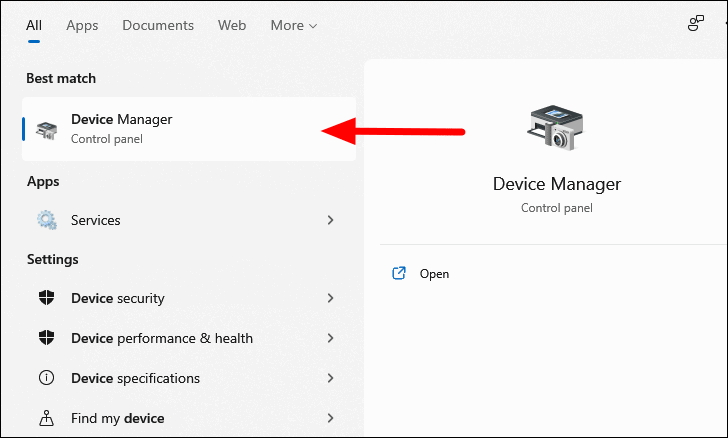Viewport: 728px width, 438px height.
Task: Switch to the Documents tab
Action: pyautogui.click(x=158, y=25)
